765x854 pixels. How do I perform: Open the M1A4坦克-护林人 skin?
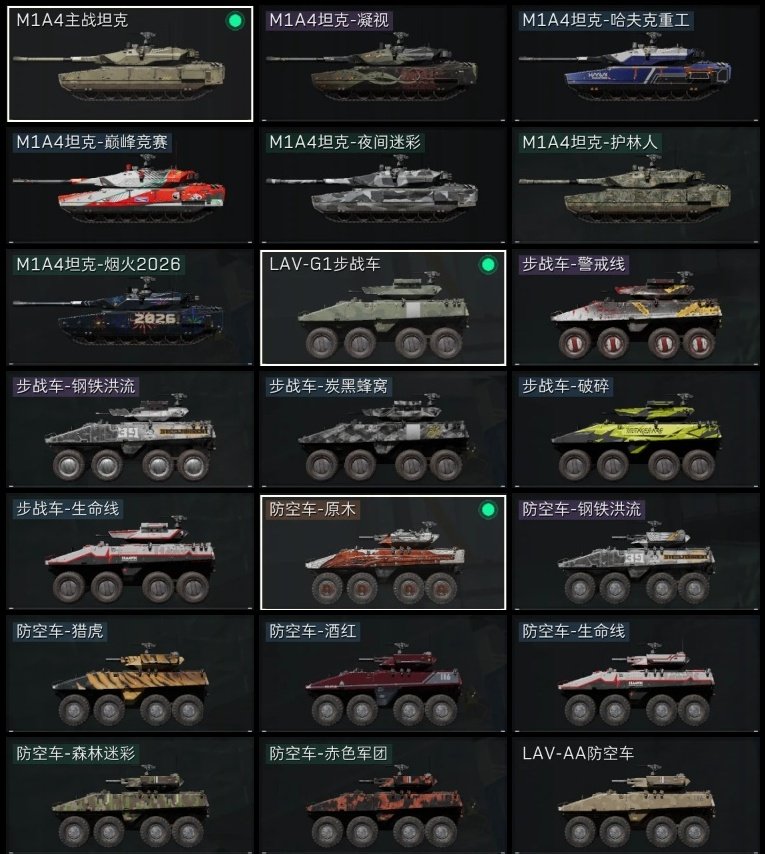pyautogui.click(x=635, y=186)
